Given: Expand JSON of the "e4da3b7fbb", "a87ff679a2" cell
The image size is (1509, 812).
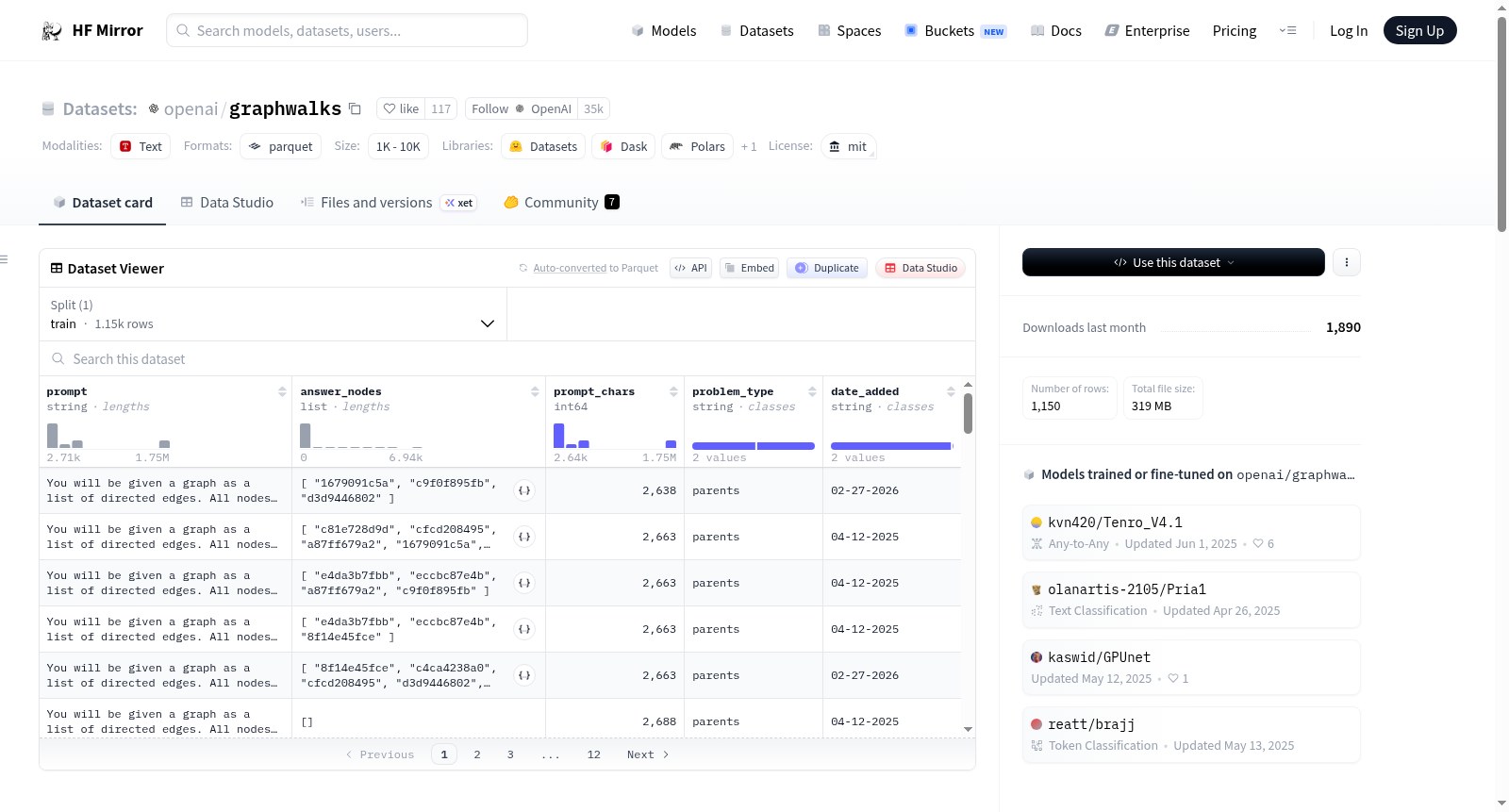Looking at the screenshot, I should [524, 583].
